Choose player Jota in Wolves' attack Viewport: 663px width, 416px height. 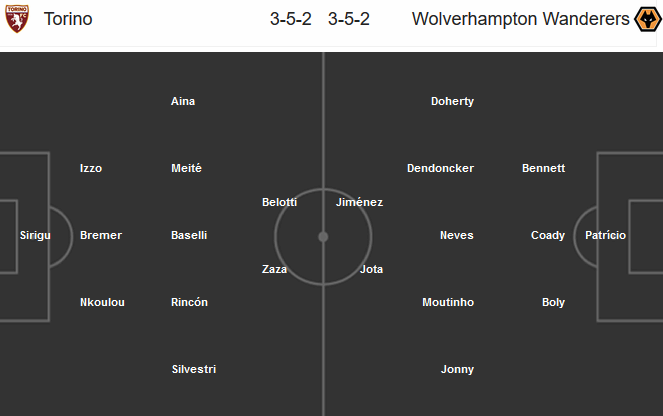[x=371, y=269]
